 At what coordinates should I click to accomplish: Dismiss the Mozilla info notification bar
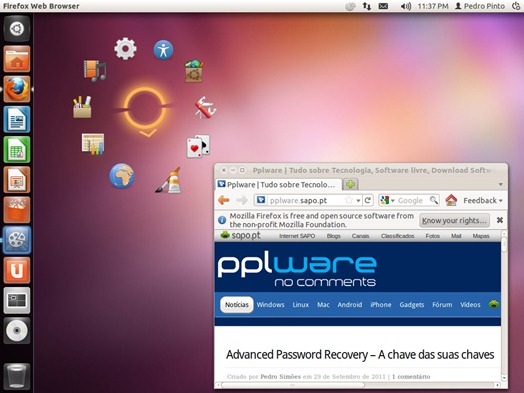click(500, 220)
